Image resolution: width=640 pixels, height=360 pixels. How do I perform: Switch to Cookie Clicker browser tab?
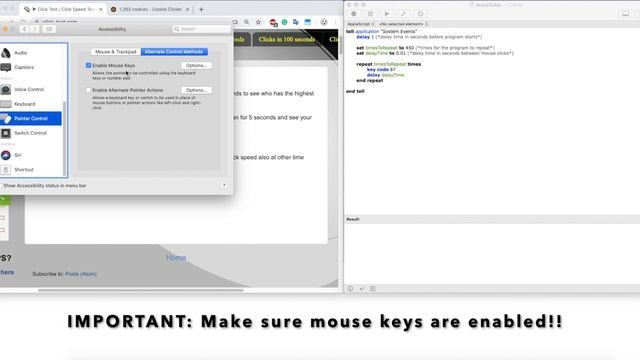[x=149, y=9]
